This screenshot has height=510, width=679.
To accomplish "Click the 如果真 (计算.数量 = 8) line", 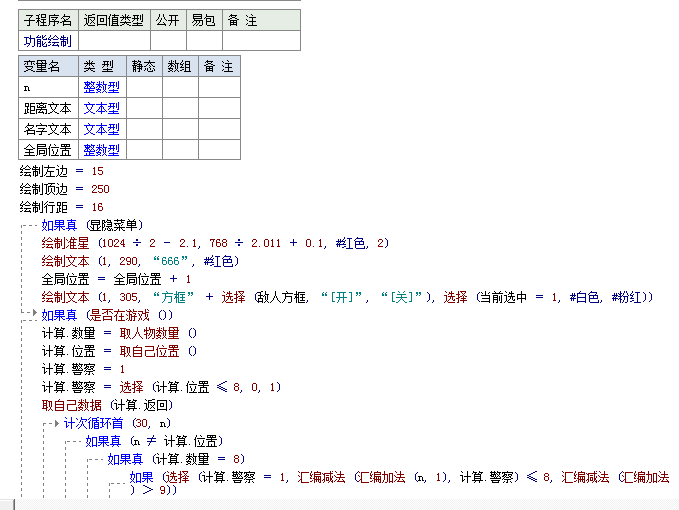I will tap(168, 459).
